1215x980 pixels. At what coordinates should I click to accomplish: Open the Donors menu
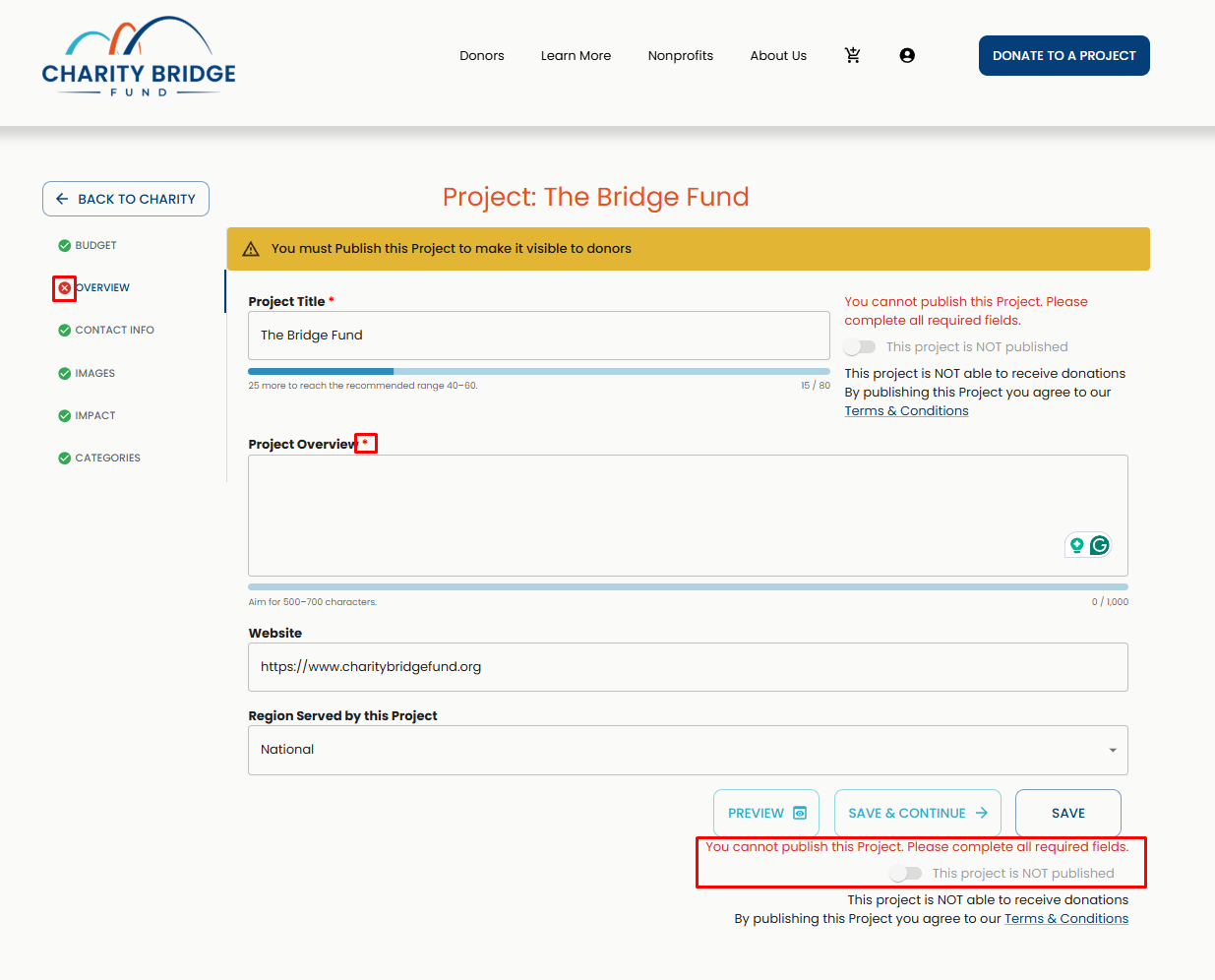coord(482,55)
